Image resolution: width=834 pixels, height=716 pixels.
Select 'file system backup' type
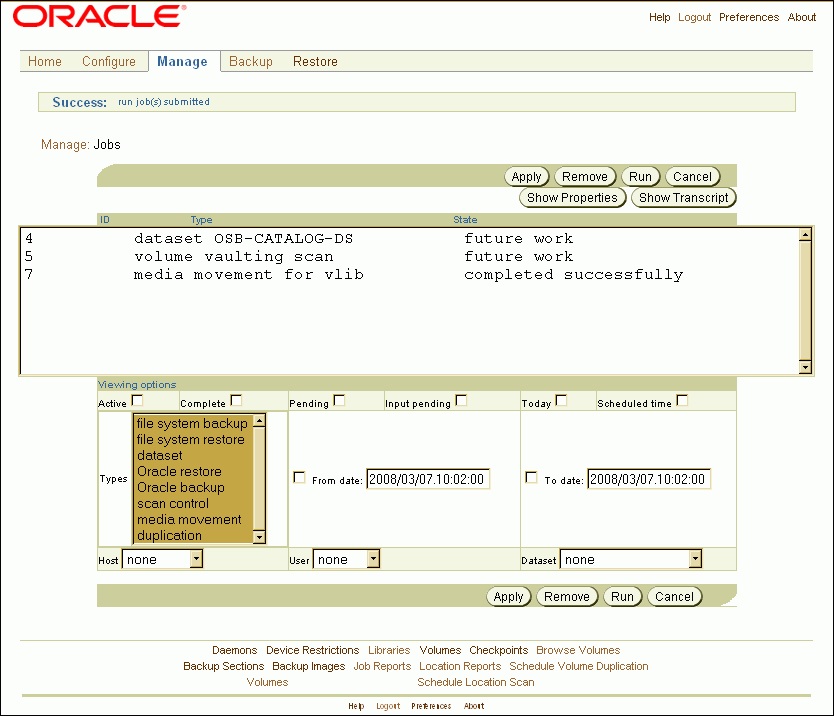coord(193,423)
